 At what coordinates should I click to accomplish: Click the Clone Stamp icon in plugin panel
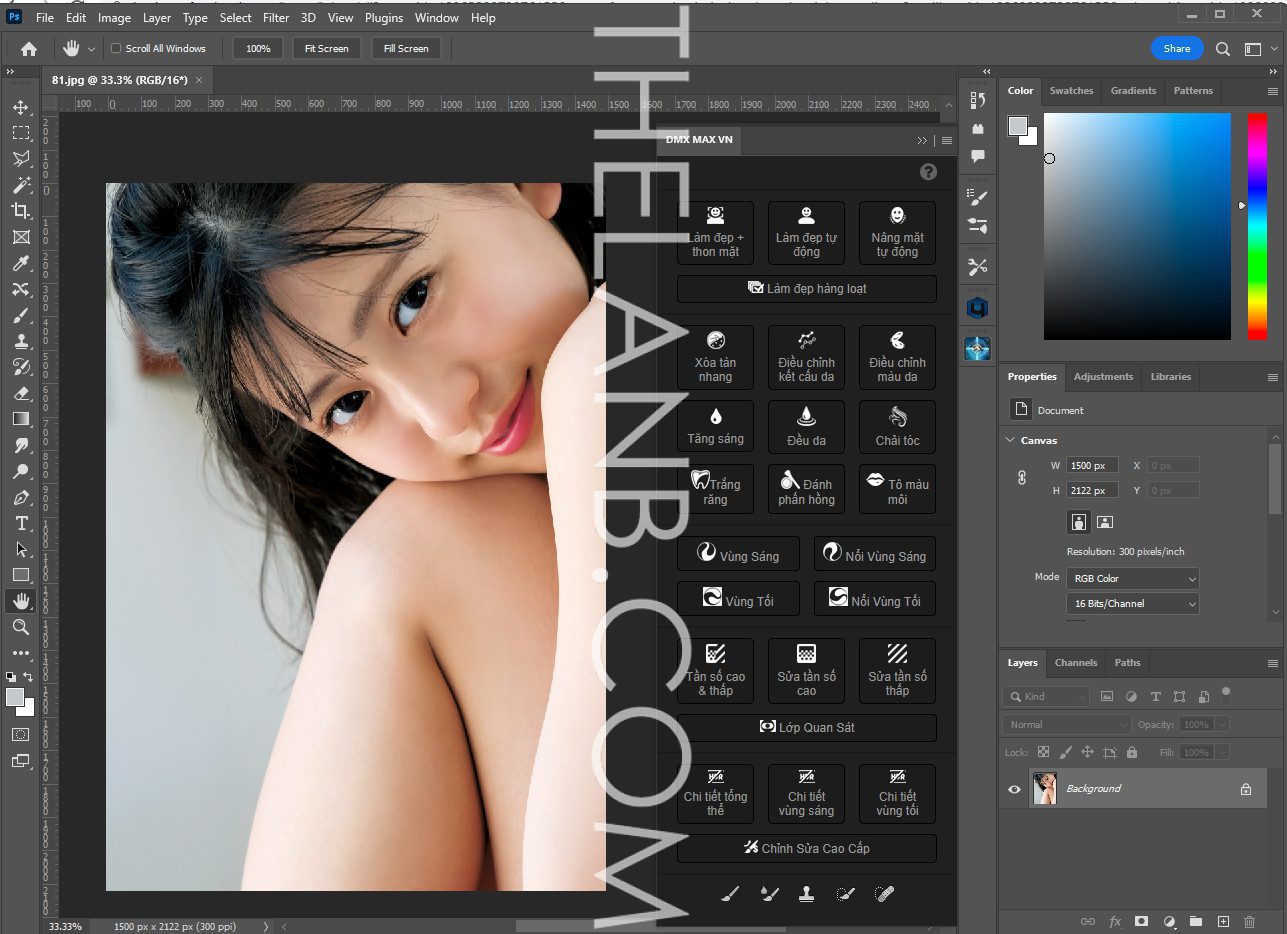(807, 893)
